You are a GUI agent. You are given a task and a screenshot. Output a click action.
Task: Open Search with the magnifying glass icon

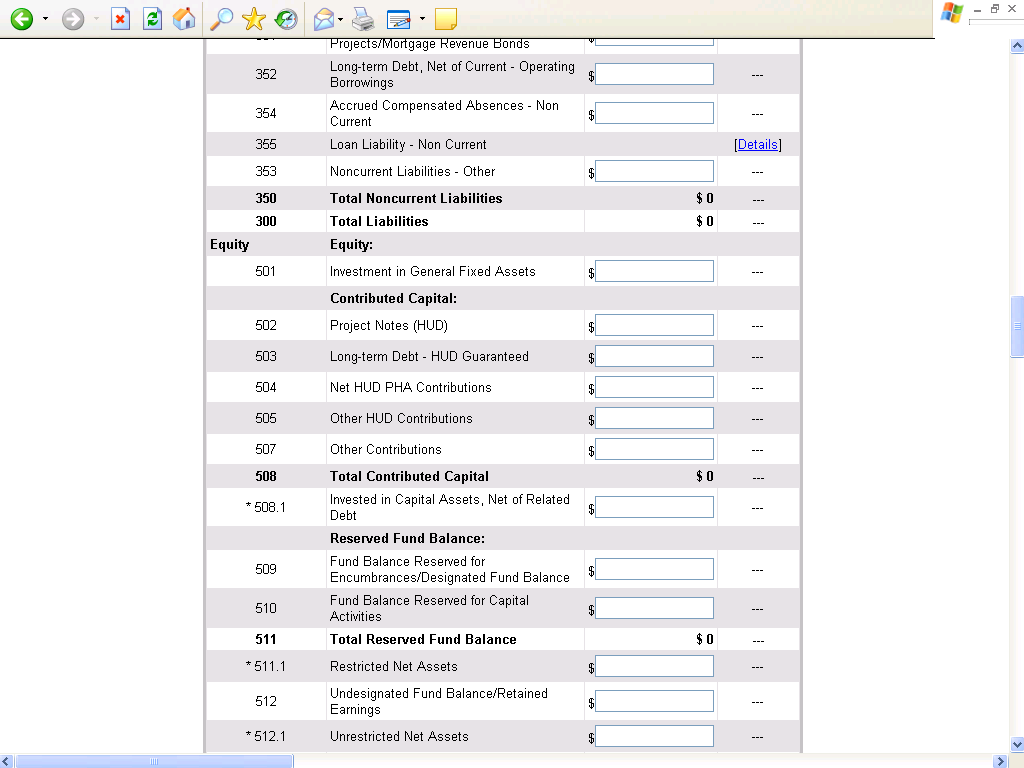(221, 19)
